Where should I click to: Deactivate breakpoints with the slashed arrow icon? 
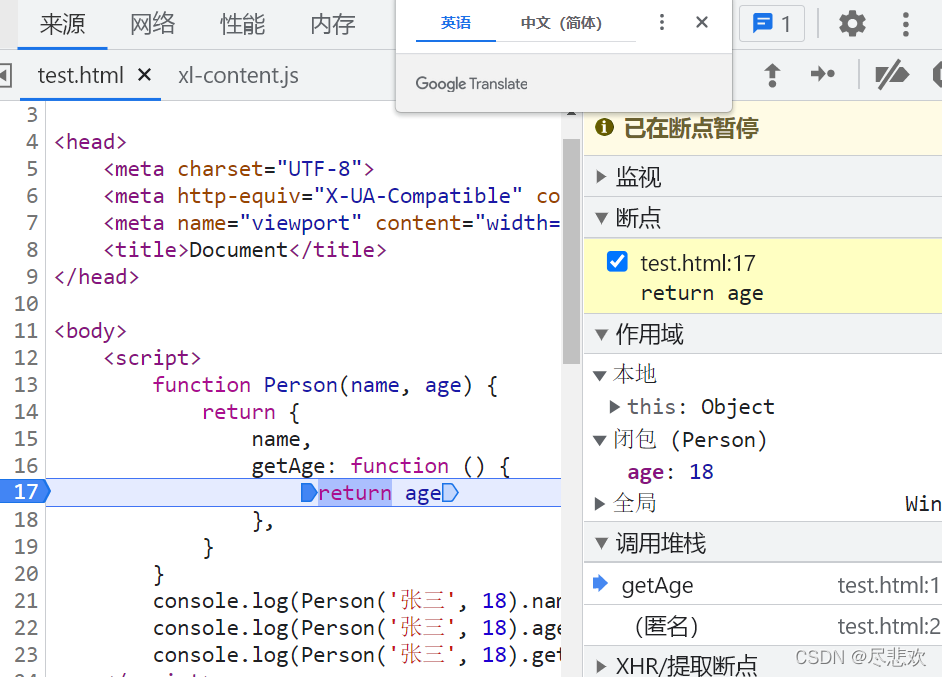click(891, 74)
